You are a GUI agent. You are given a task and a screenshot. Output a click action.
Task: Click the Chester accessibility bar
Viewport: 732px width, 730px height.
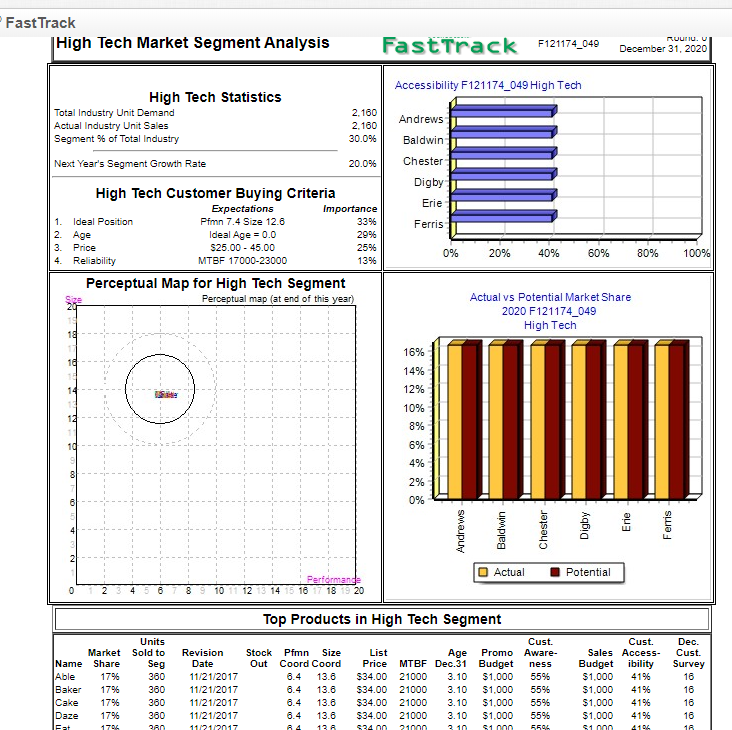504,153
